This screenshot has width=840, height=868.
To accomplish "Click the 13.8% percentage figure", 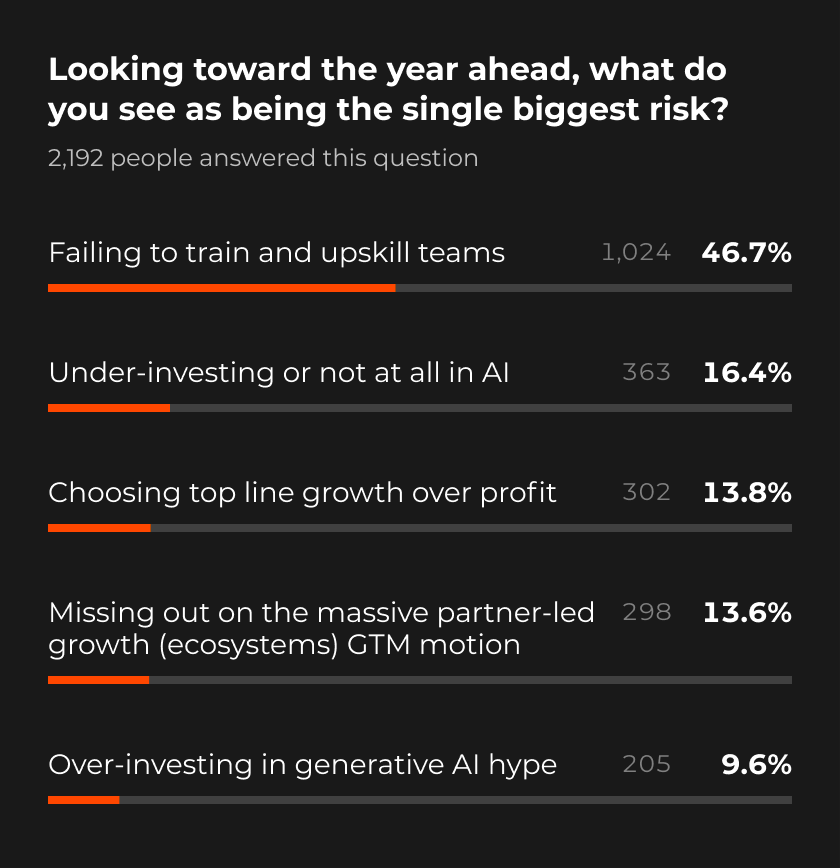I will pos(747,493).
